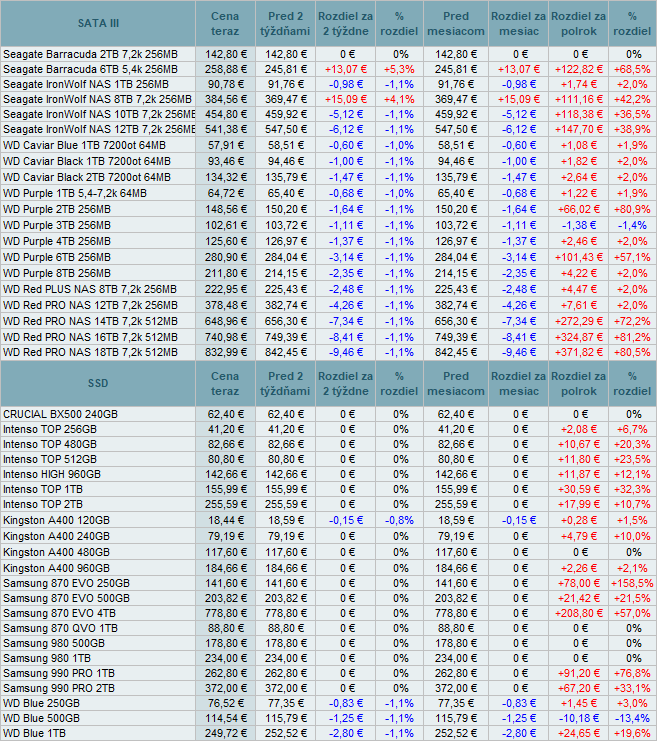Screen dimensions: 657x741
Task: Click WD Blue 500GB
Action: pos(41,719)
